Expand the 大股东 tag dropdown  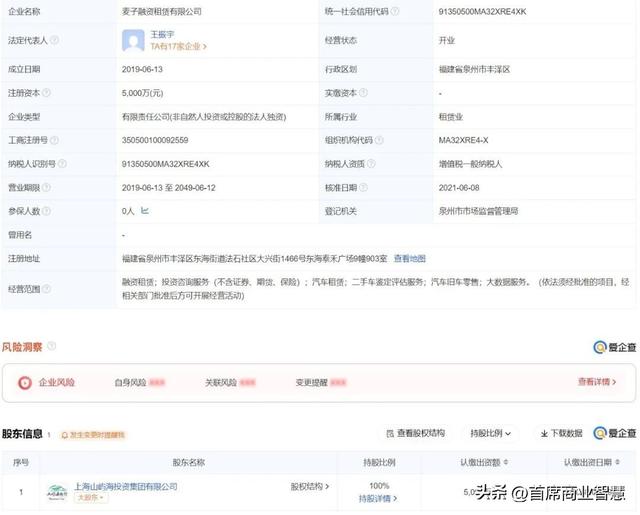[x=91, y=497]
